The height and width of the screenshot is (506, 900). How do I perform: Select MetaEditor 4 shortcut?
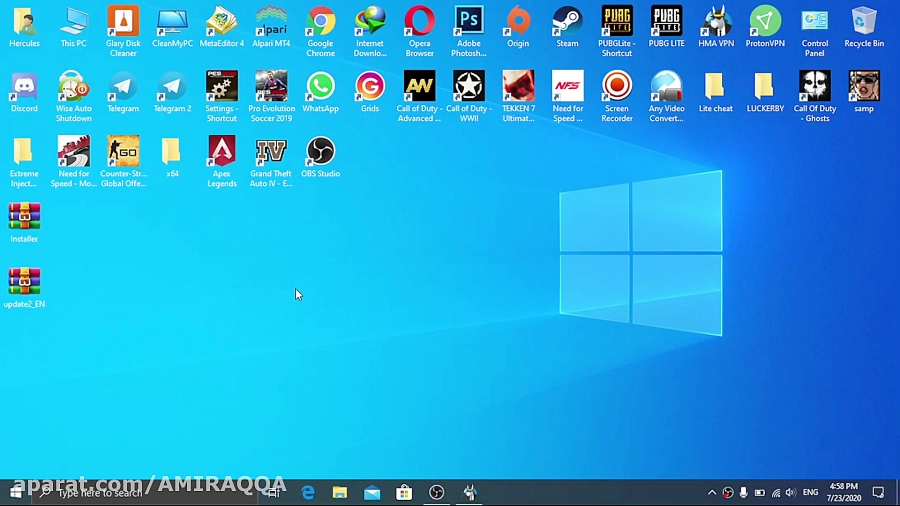click(x=222, y=27)
